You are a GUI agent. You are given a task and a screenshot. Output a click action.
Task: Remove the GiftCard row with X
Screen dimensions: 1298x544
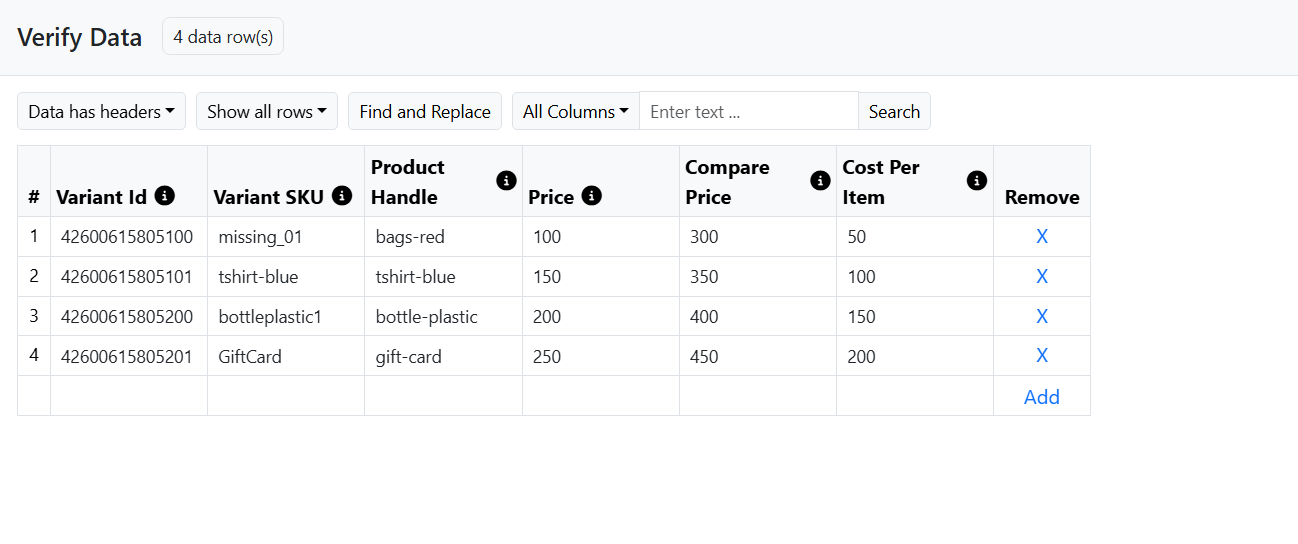[1041, 356]
